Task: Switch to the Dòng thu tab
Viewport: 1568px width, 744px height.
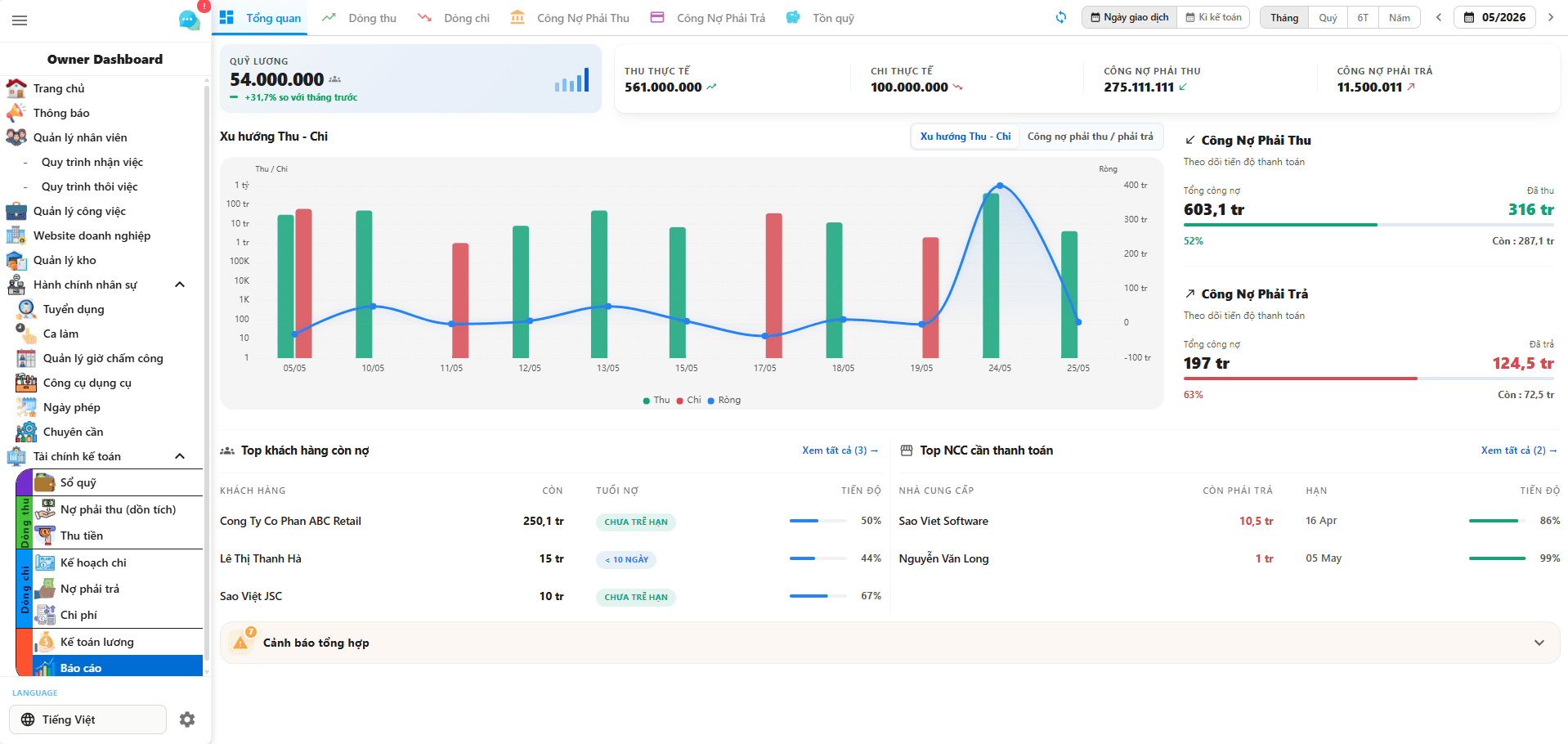Action: point(359,18)
